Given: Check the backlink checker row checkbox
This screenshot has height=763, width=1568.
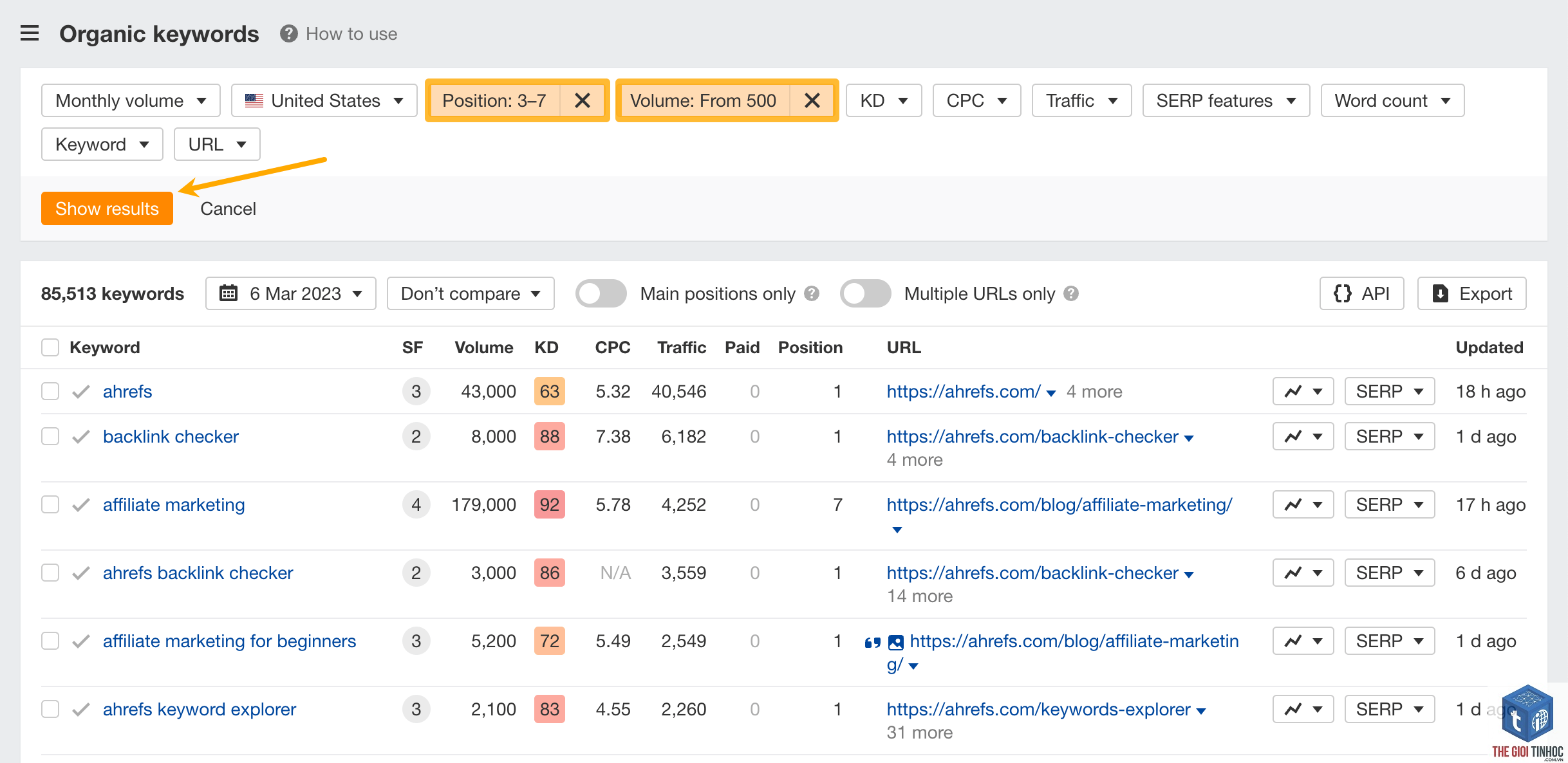Looking at the screenshot, I should (50, 436).
